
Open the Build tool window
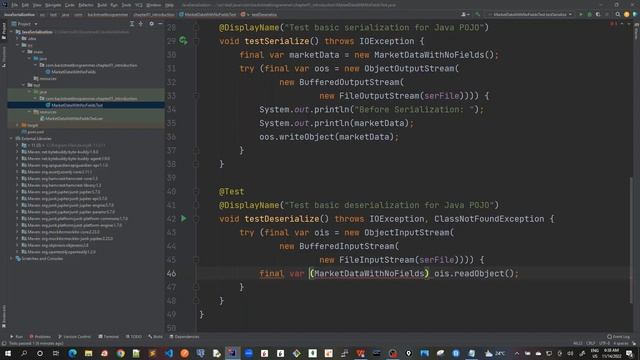click(x=156, y=337)
